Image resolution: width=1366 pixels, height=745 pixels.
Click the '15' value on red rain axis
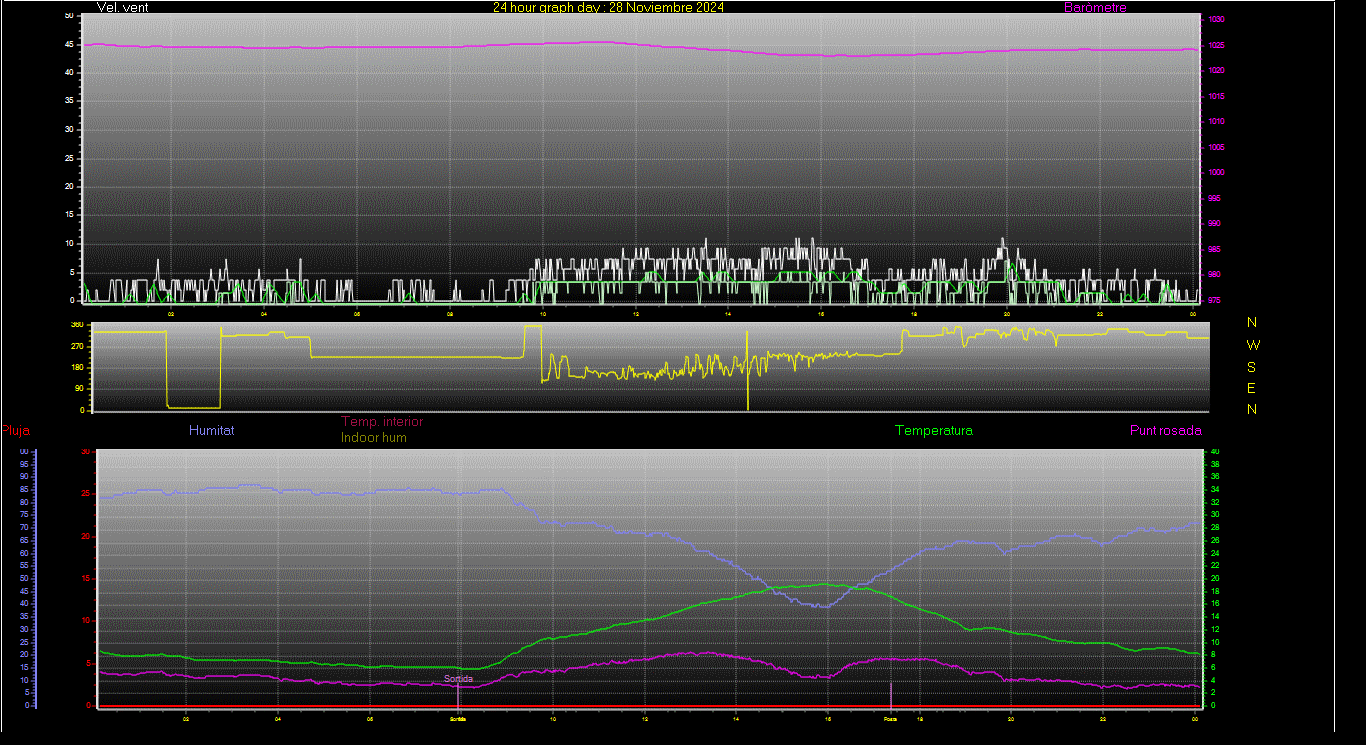(x=85, y=578)
